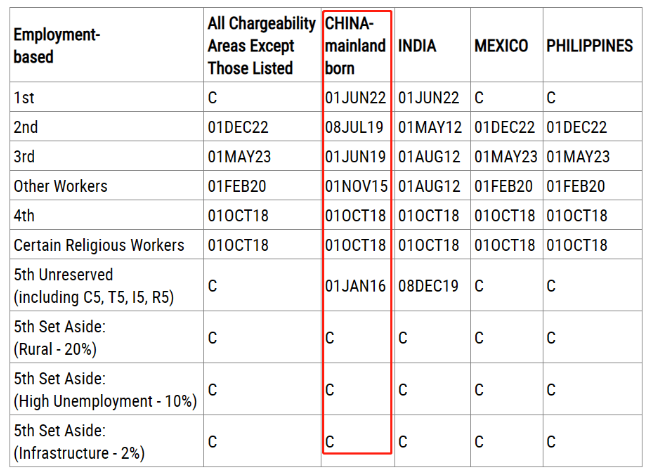Viewport: 659px width, 475px height.
Task: Select the Other Workers row label
Action: click(x=60, y=186)
